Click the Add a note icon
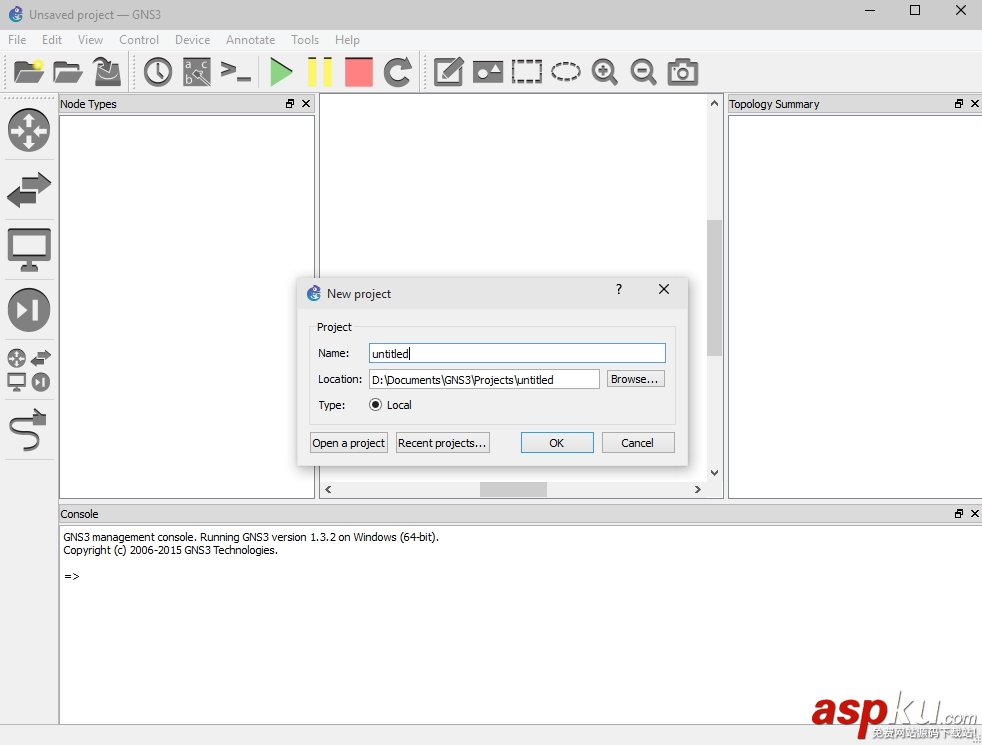982x745 pixels. pos(448,71)
